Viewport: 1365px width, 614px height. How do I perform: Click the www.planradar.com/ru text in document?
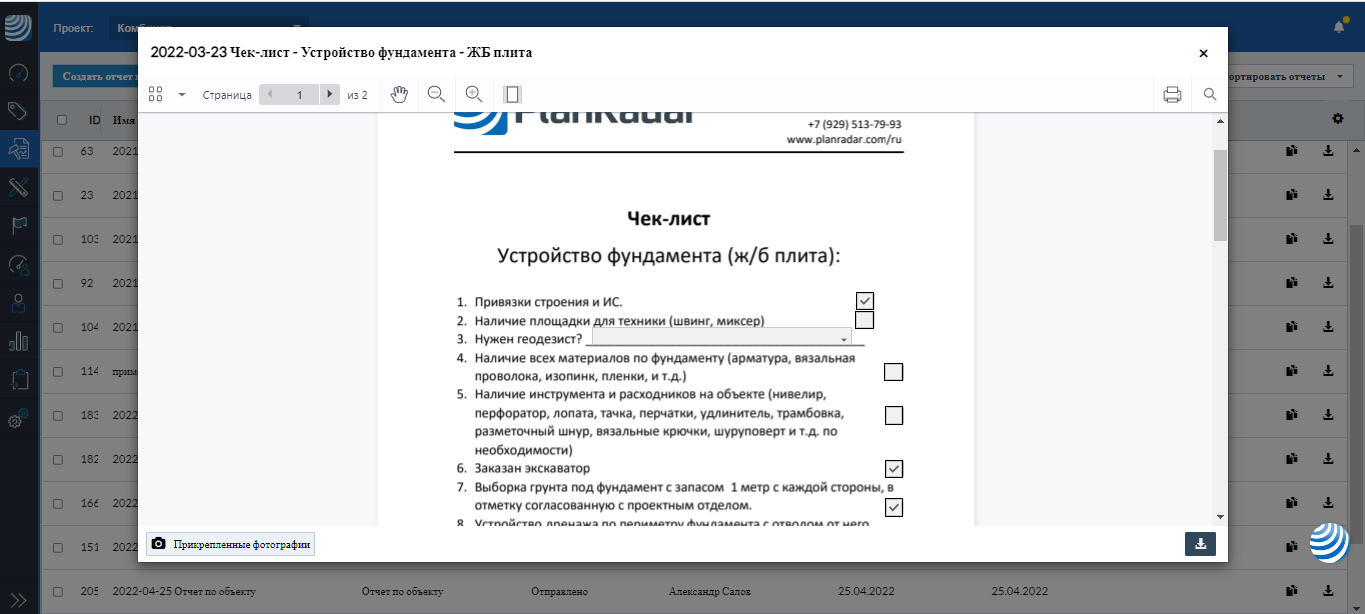click(845, 140)
